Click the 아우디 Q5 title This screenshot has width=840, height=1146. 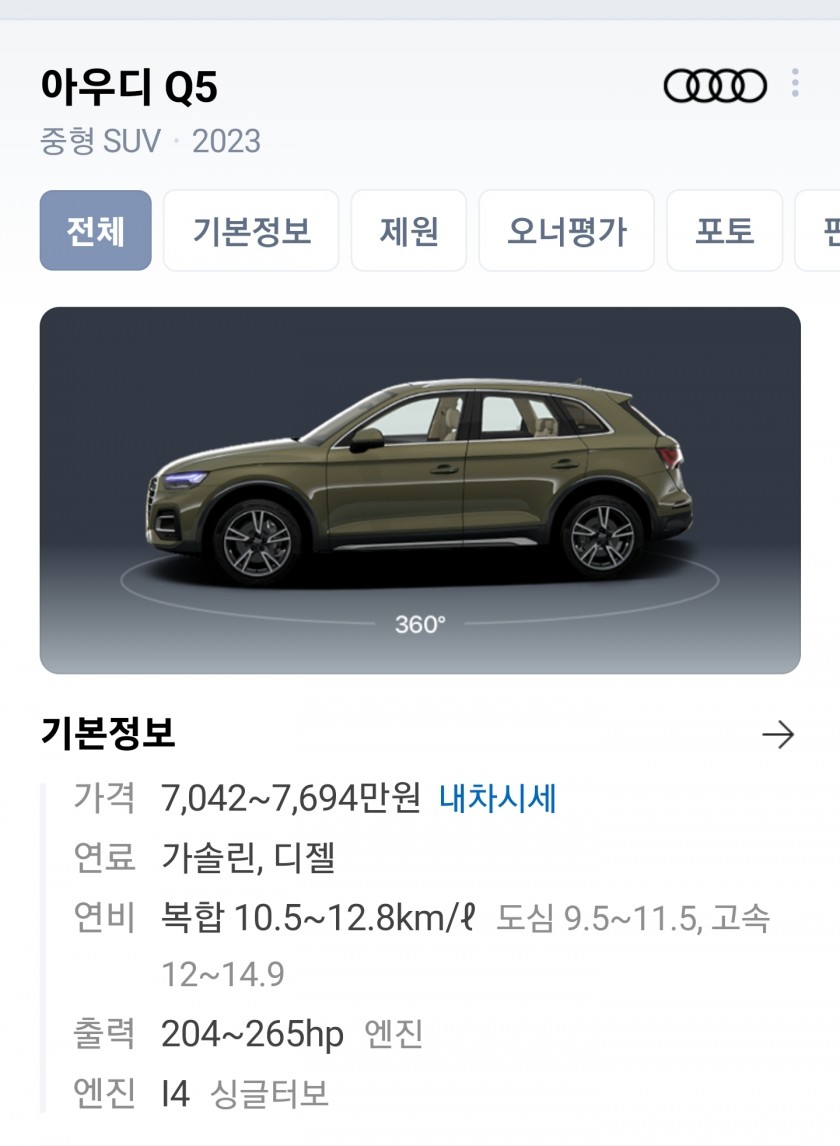pyautogui.click(x=129, y=86)
